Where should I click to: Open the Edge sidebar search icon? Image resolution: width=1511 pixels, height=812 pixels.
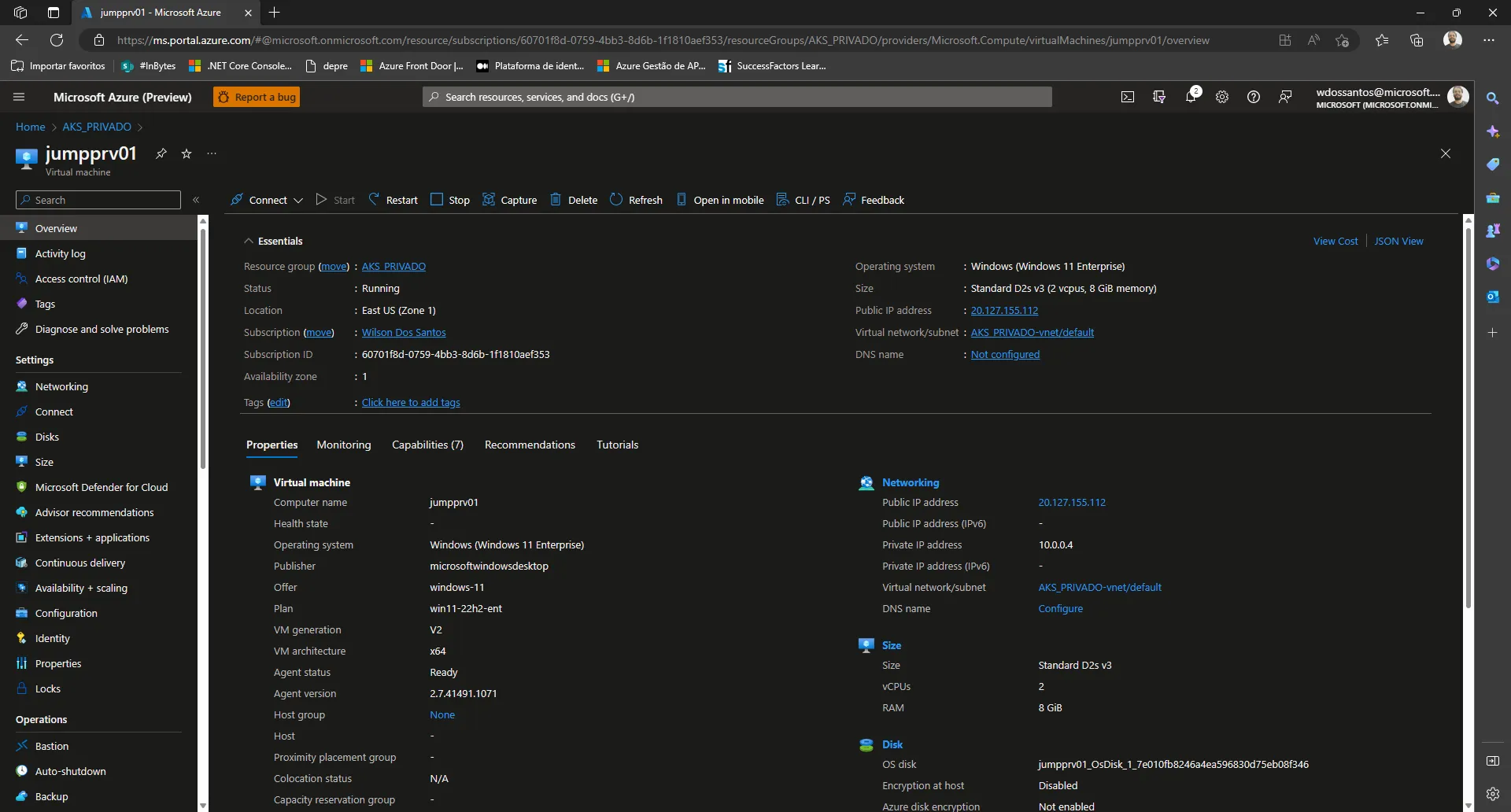[1492, 98]
